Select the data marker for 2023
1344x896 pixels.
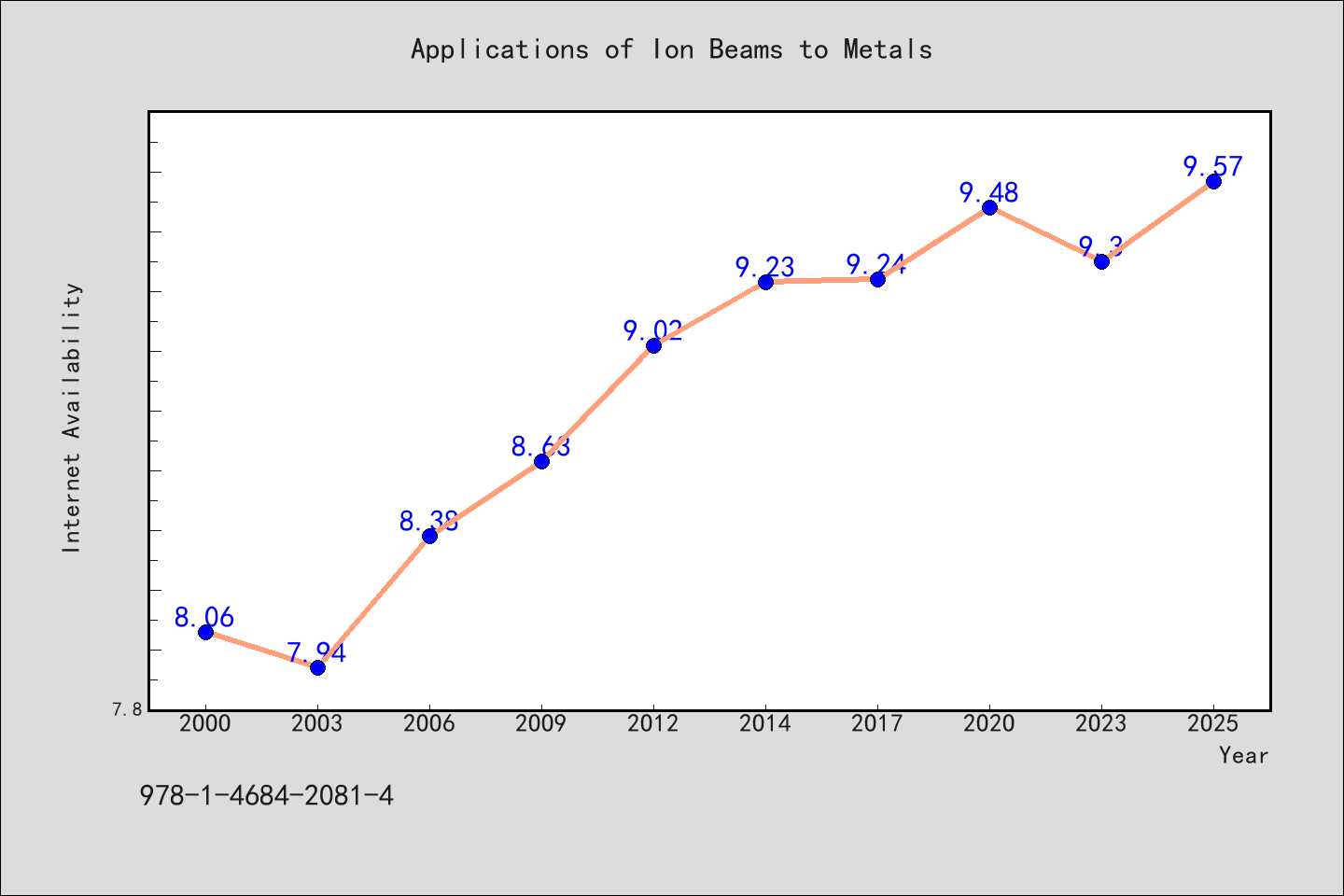pos(1101,261)
